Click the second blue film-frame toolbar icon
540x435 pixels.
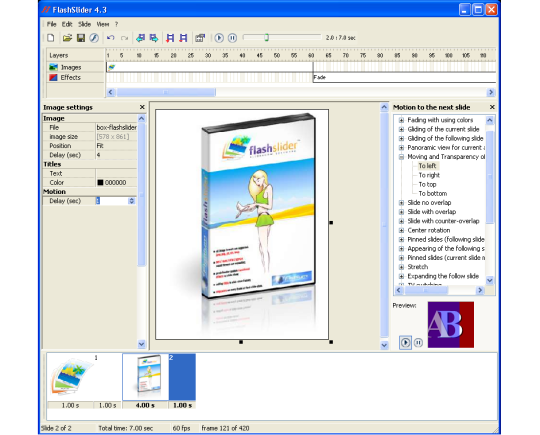click(183, 38)
